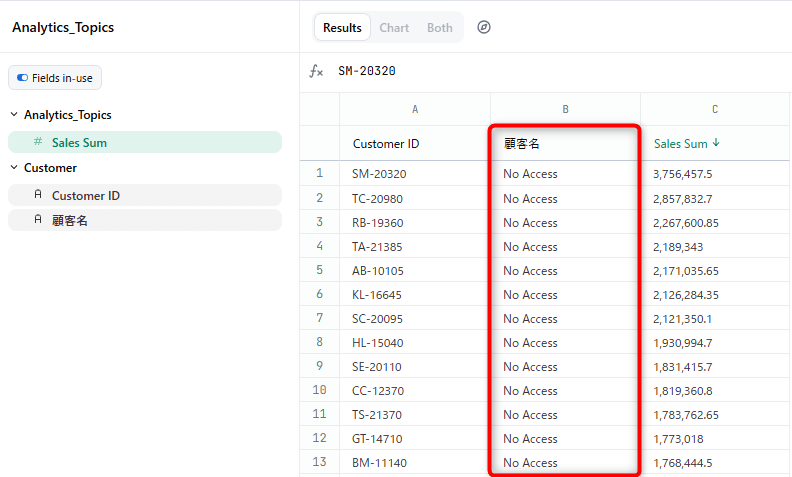Screen dimensions: 792x477
Task: Click cell TA-21385
Action: click(415, 246)
